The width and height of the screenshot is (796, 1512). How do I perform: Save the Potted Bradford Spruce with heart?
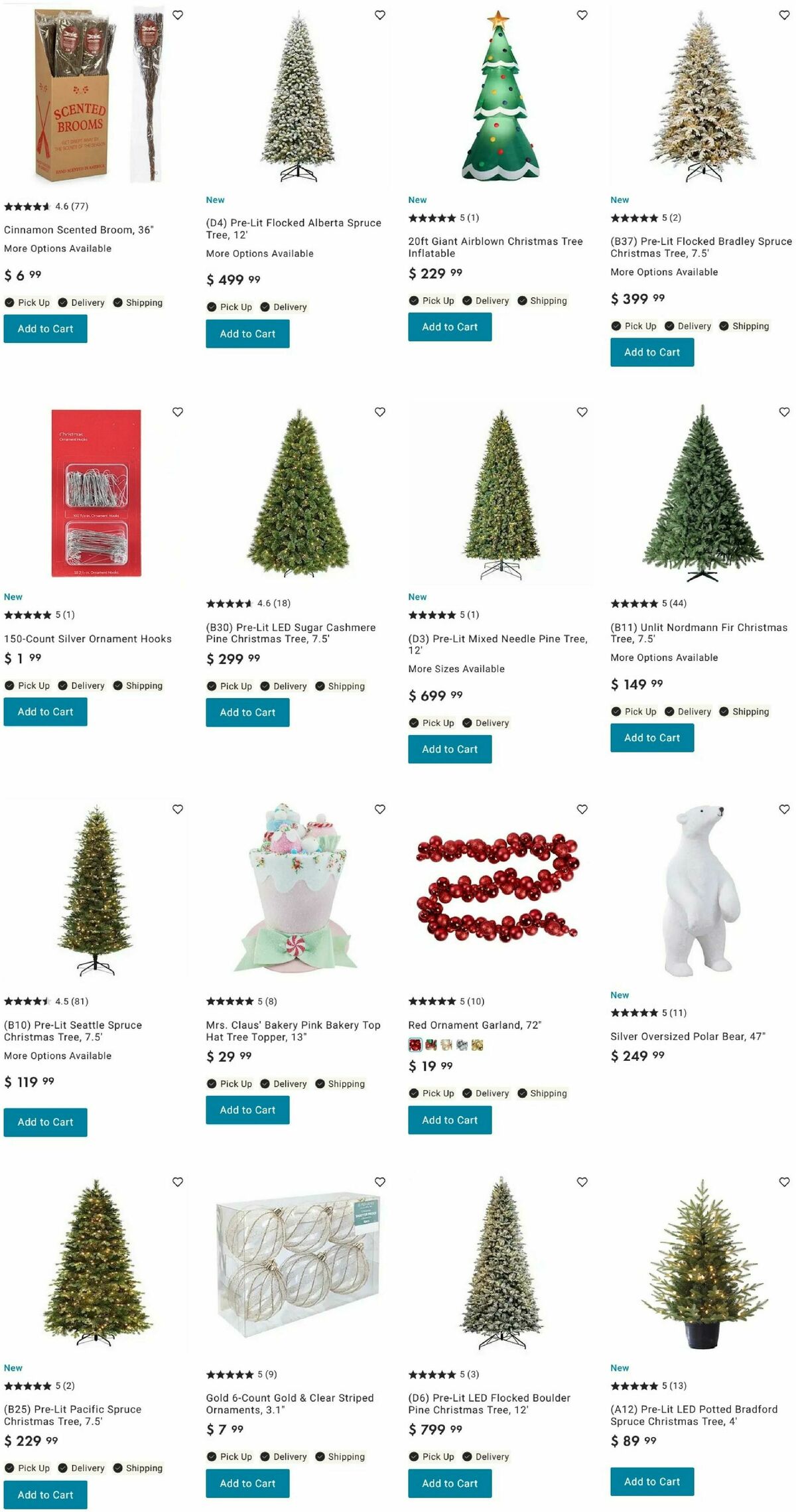(784, 1182)
